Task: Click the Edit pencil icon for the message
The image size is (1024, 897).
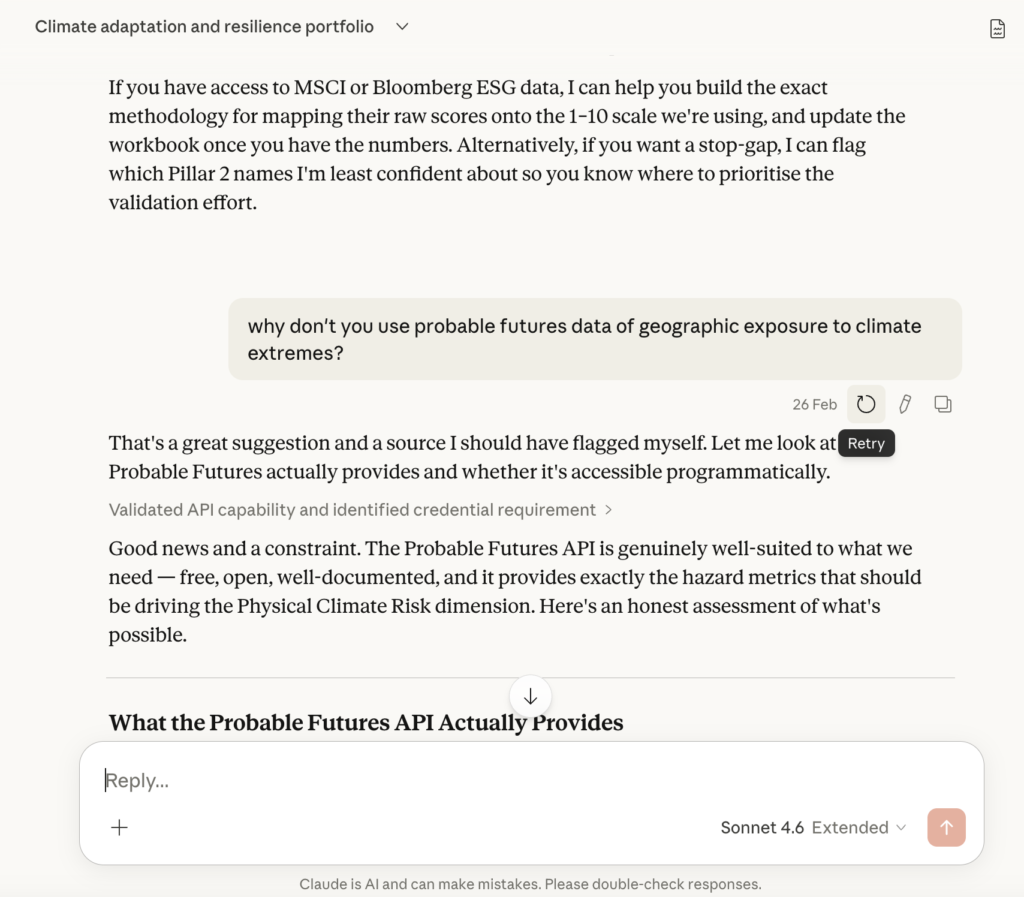Action: point(905,404)
